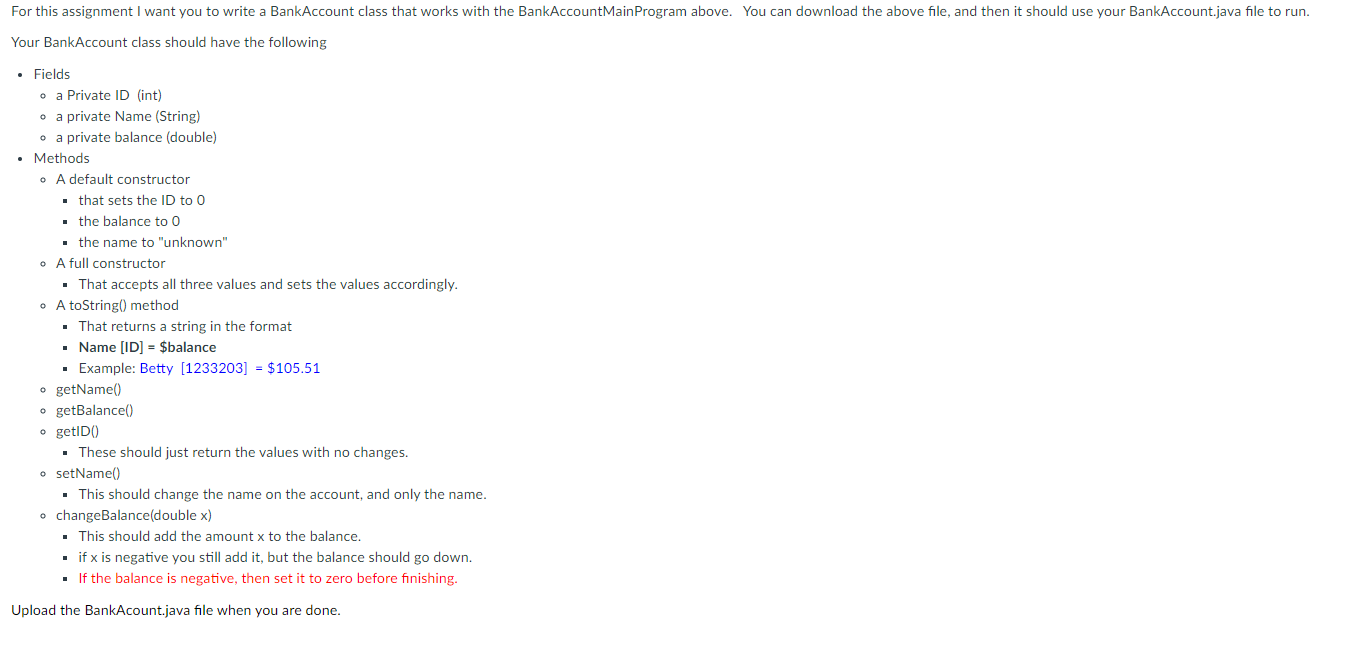
Task: Select the 'A full constructor' entry
Action: tap(110, 263)
